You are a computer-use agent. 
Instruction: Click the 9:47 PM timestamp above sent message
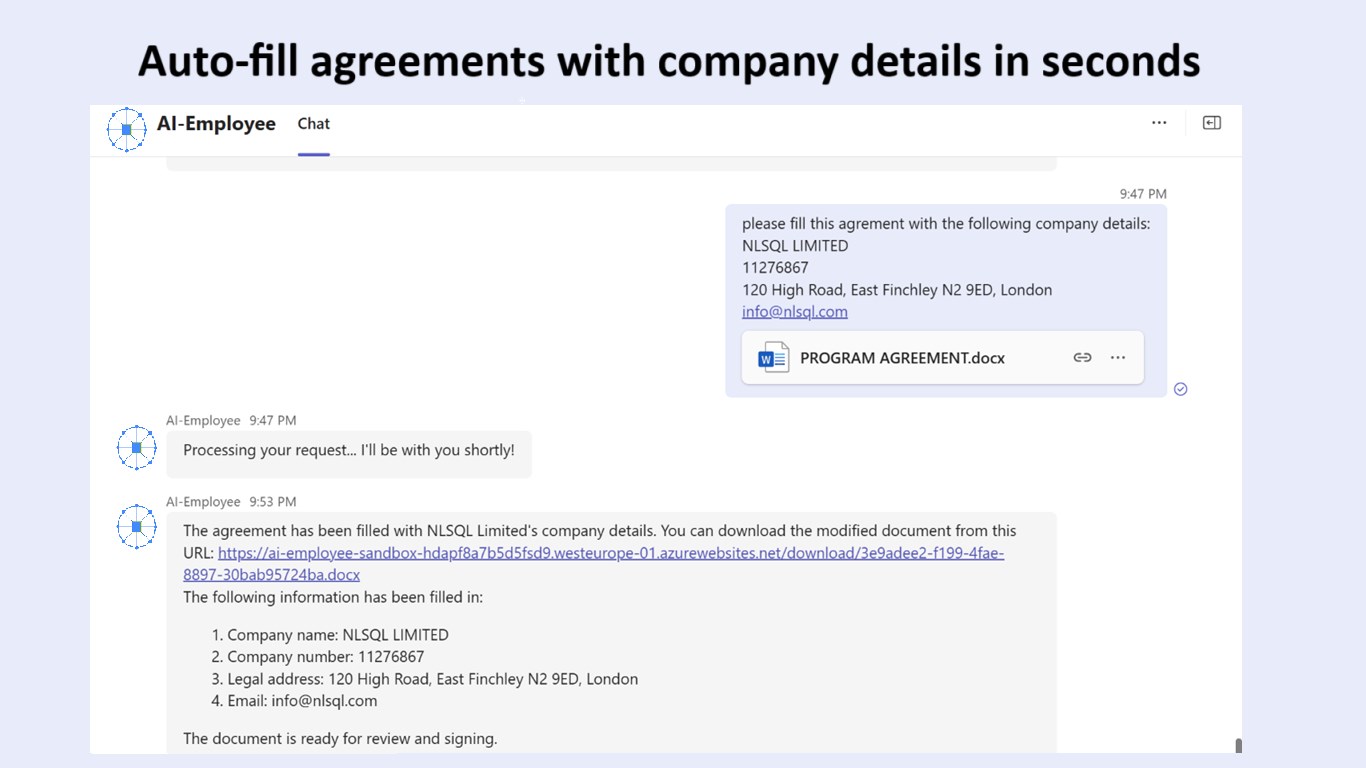tap(1142, 194)
